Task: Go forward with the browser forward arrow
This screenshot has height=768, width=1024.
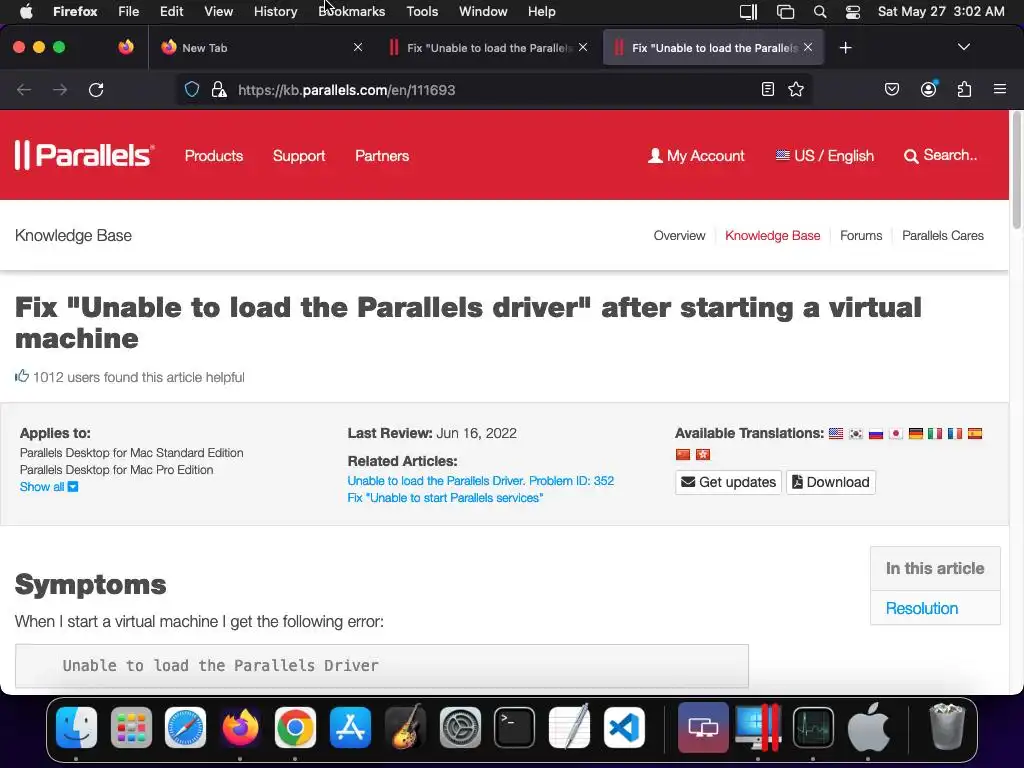Action: [x=60, y=89]
